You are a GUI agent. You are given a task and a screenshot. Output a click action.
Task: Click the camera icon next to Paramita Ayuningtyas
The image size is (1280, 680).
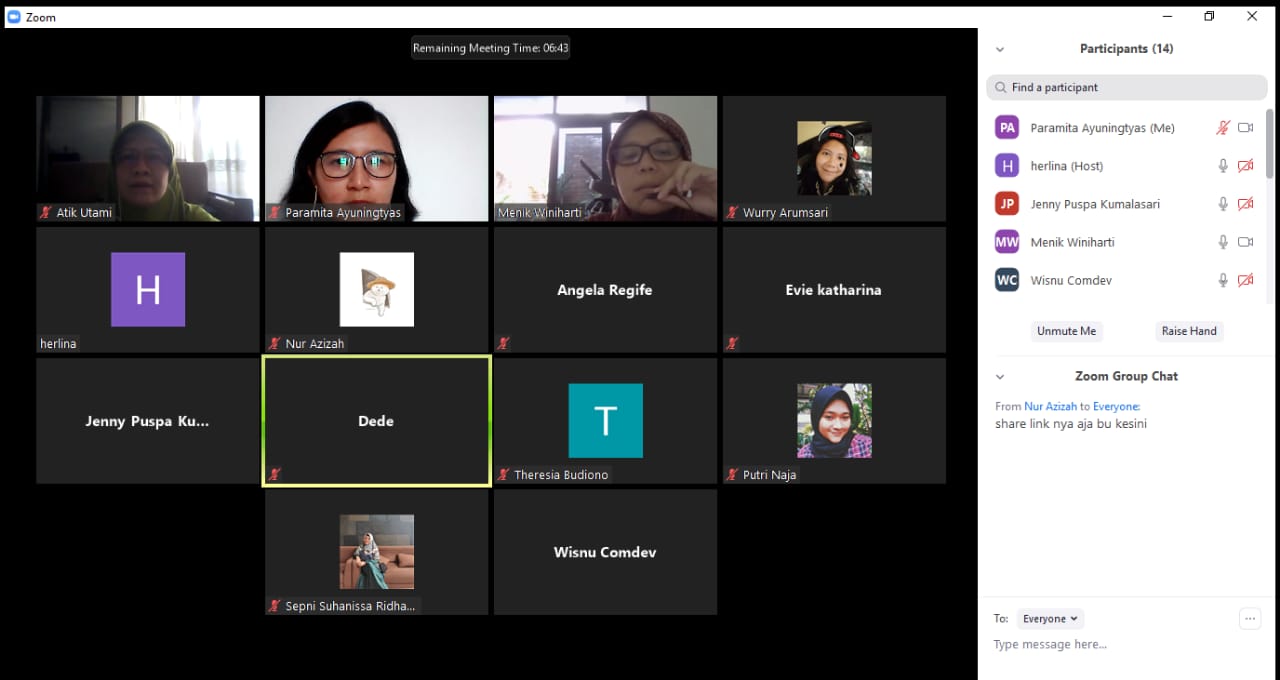tap(1245, 128)
